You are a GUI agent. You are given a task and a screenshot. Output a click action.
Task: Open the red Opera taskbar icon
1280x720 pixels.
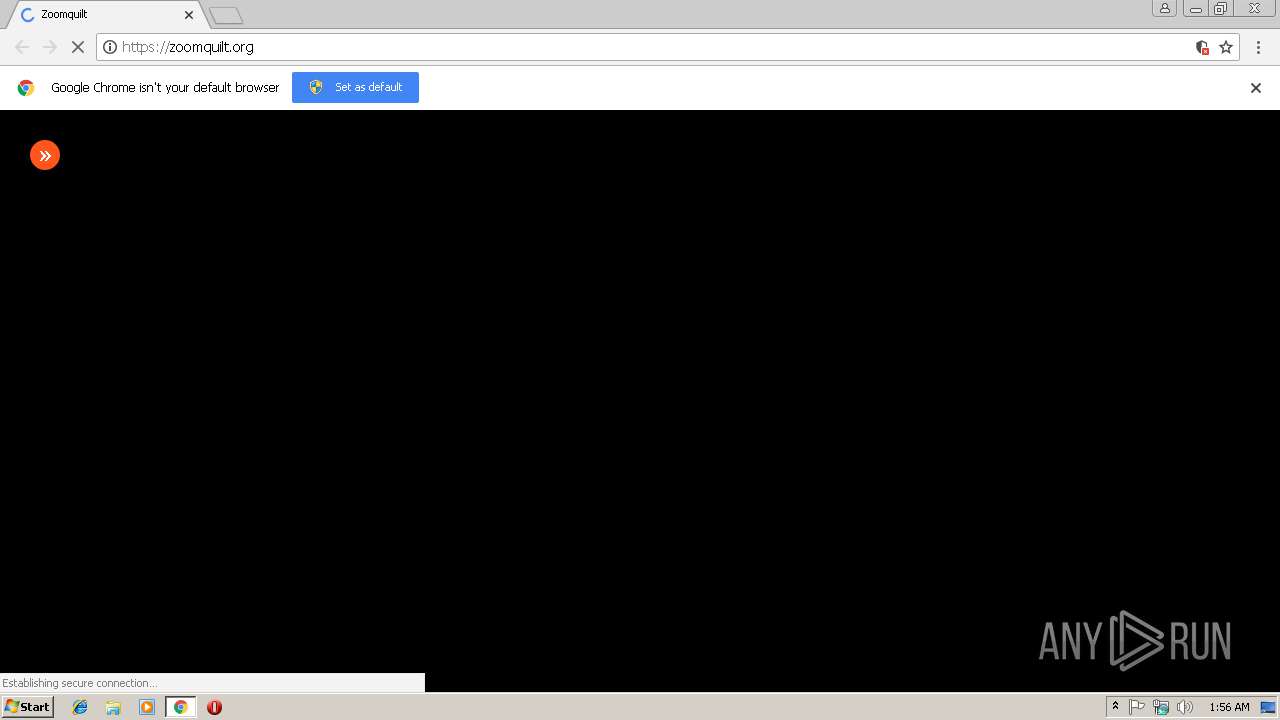click(214, 707)
